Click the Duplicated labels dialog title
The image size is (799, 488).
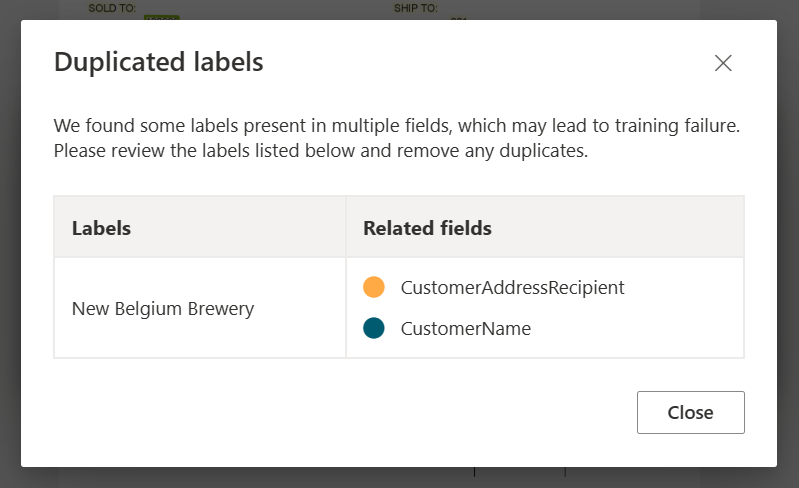(158, 62)
